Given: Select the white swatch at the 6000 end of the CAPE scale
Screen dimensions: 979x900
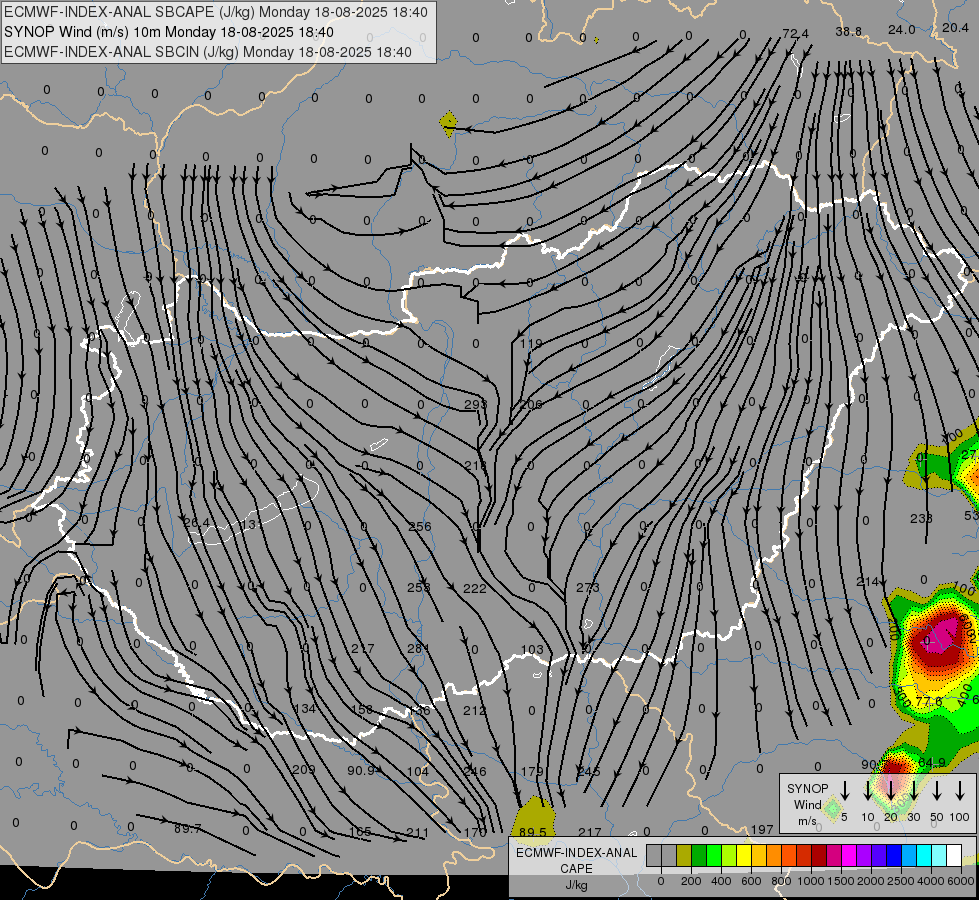Looking at the screenshot, I should pos(954,856).
